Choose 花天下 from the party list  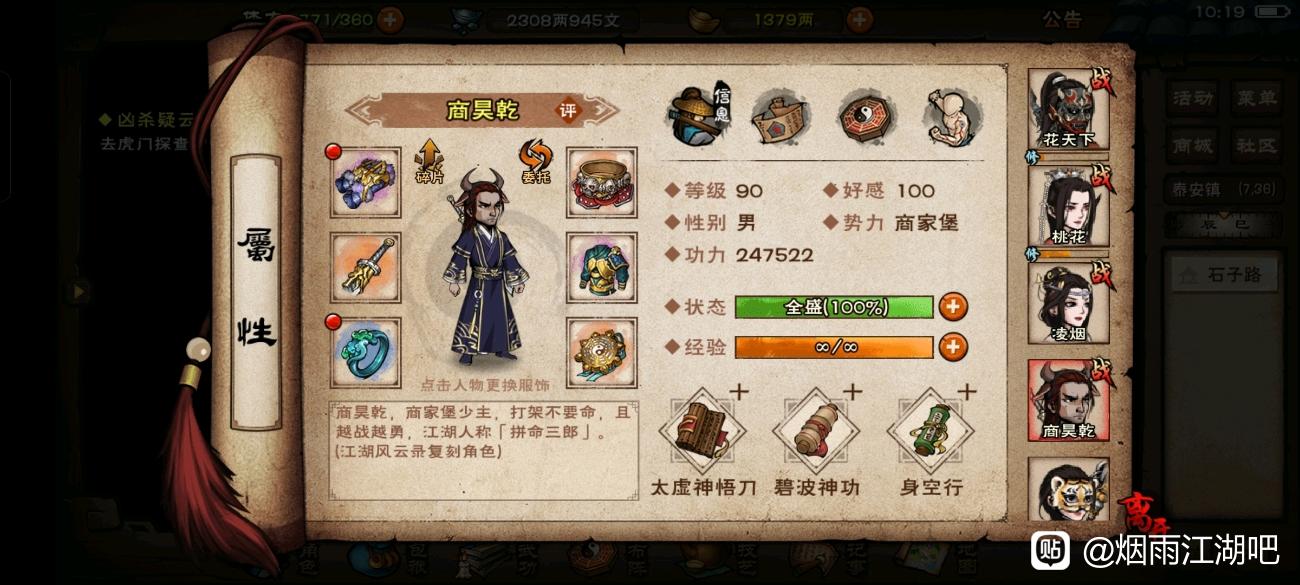[x=1068, y=110]
